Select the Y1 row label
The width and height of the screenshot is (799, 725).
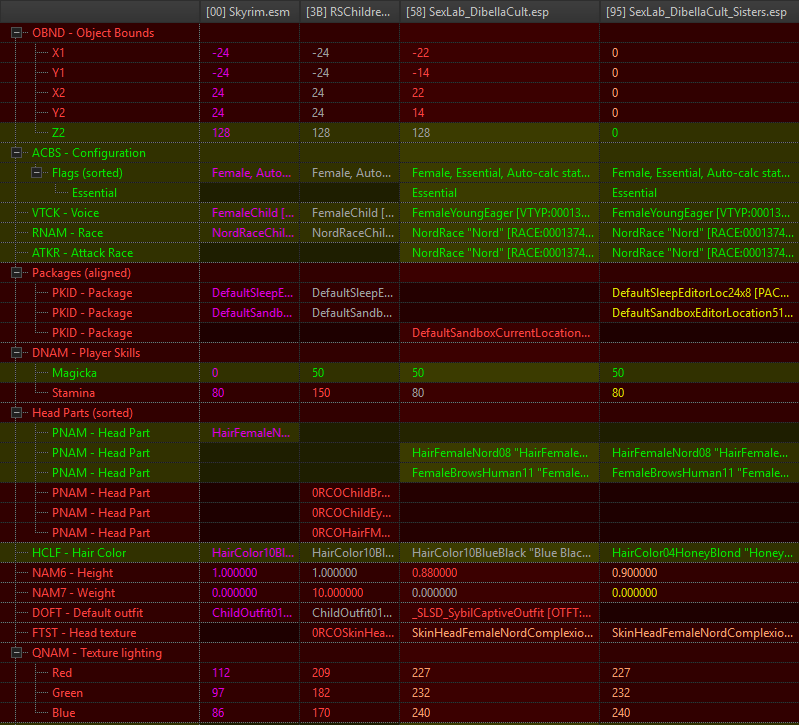[x=58, y=73]
